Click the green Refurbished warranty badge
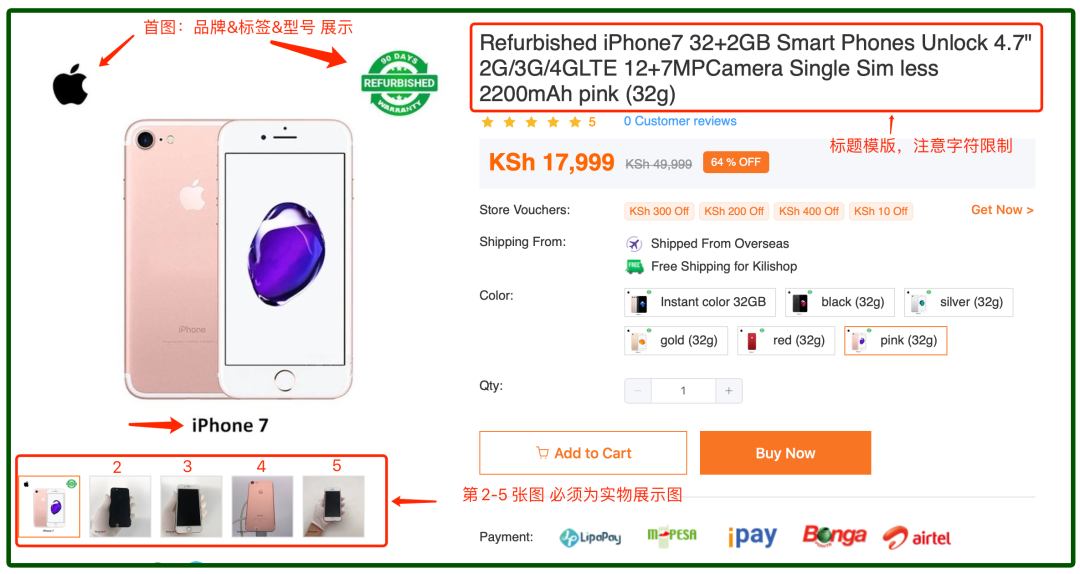The image size is (1080, 574). coord(399,83)
